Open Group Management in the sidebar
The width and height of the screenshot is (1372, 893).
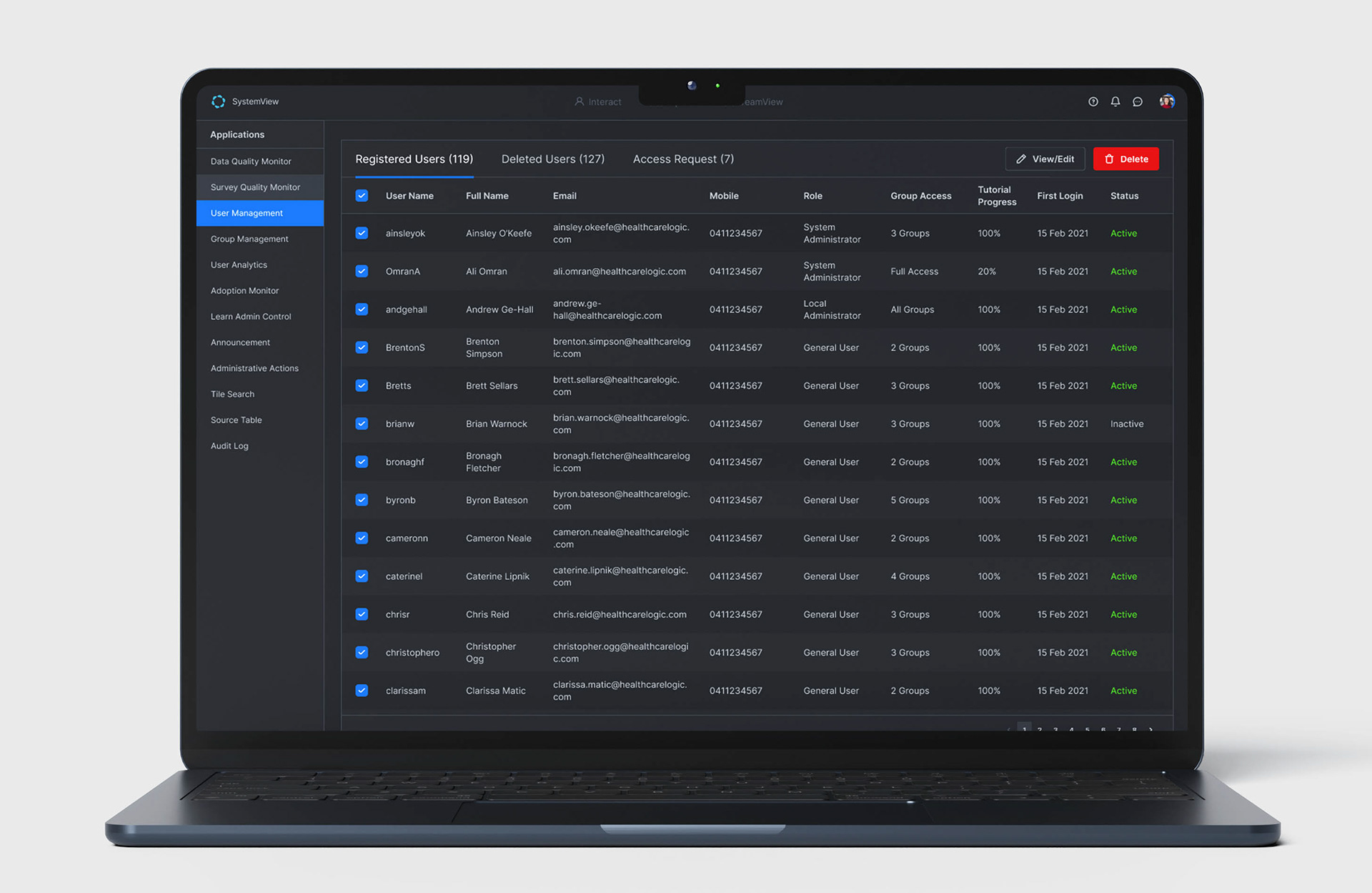(249, 239)
